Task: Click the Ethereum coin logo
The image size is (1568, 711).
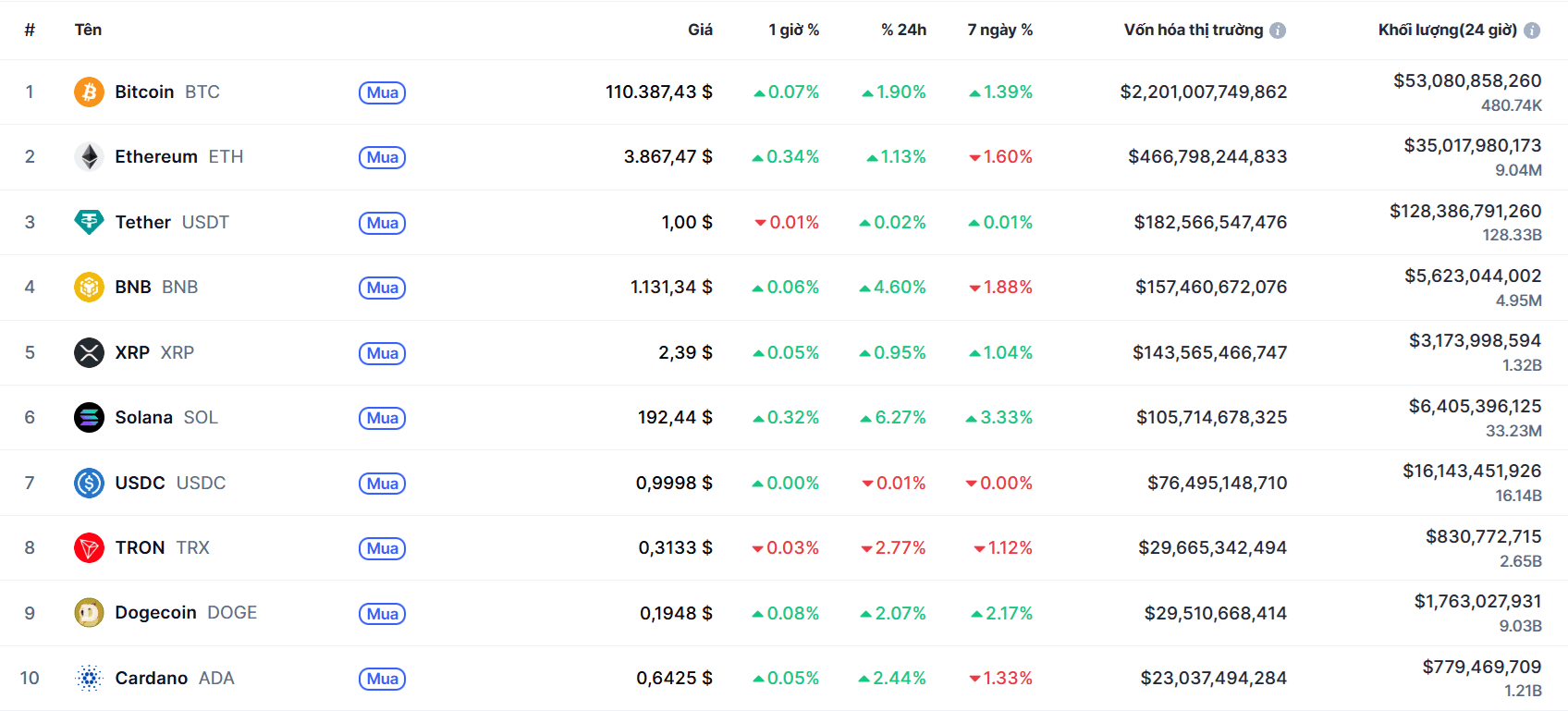Action: 89,157
